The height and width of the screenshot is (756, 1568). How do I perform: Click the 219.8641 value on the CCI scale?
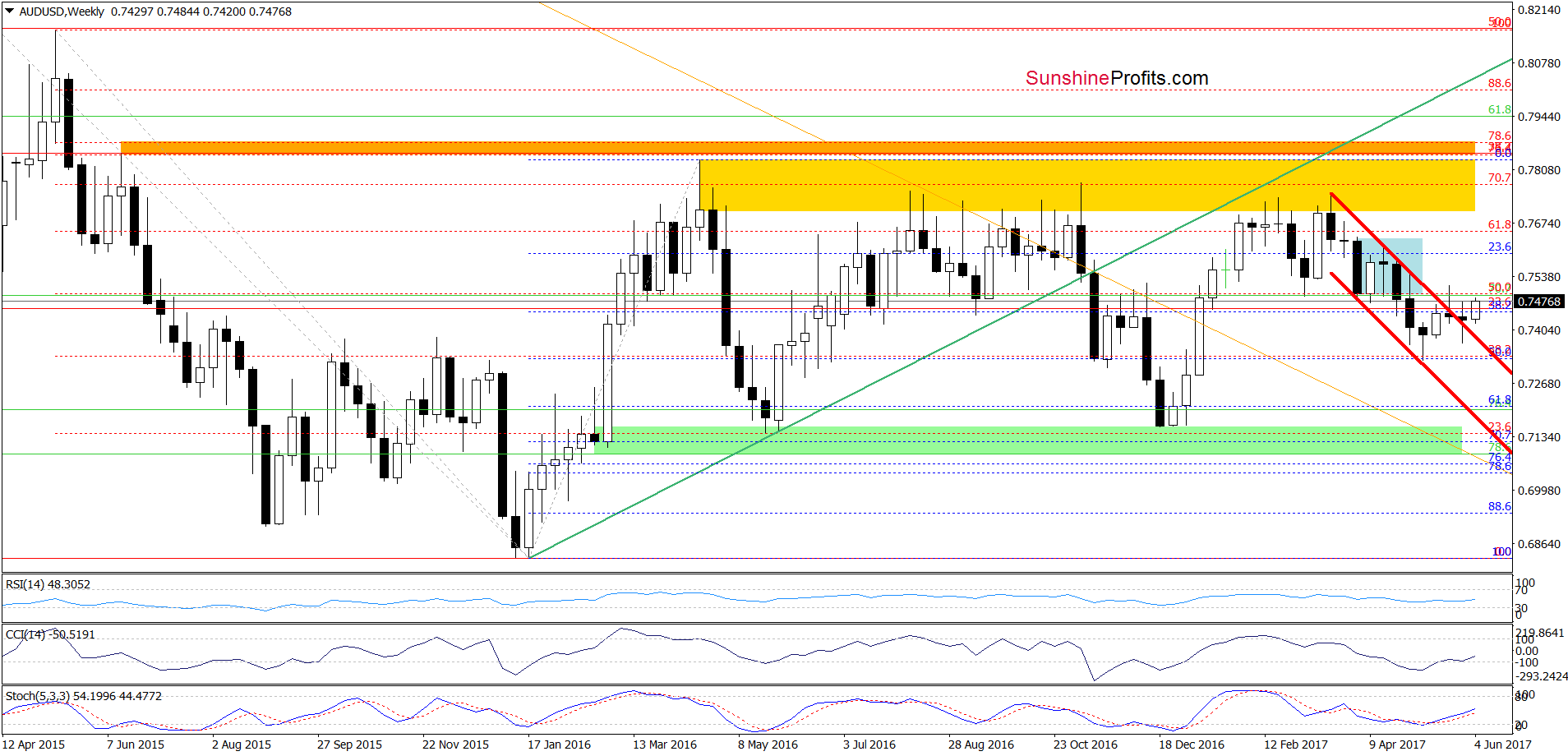[1542, 633]
